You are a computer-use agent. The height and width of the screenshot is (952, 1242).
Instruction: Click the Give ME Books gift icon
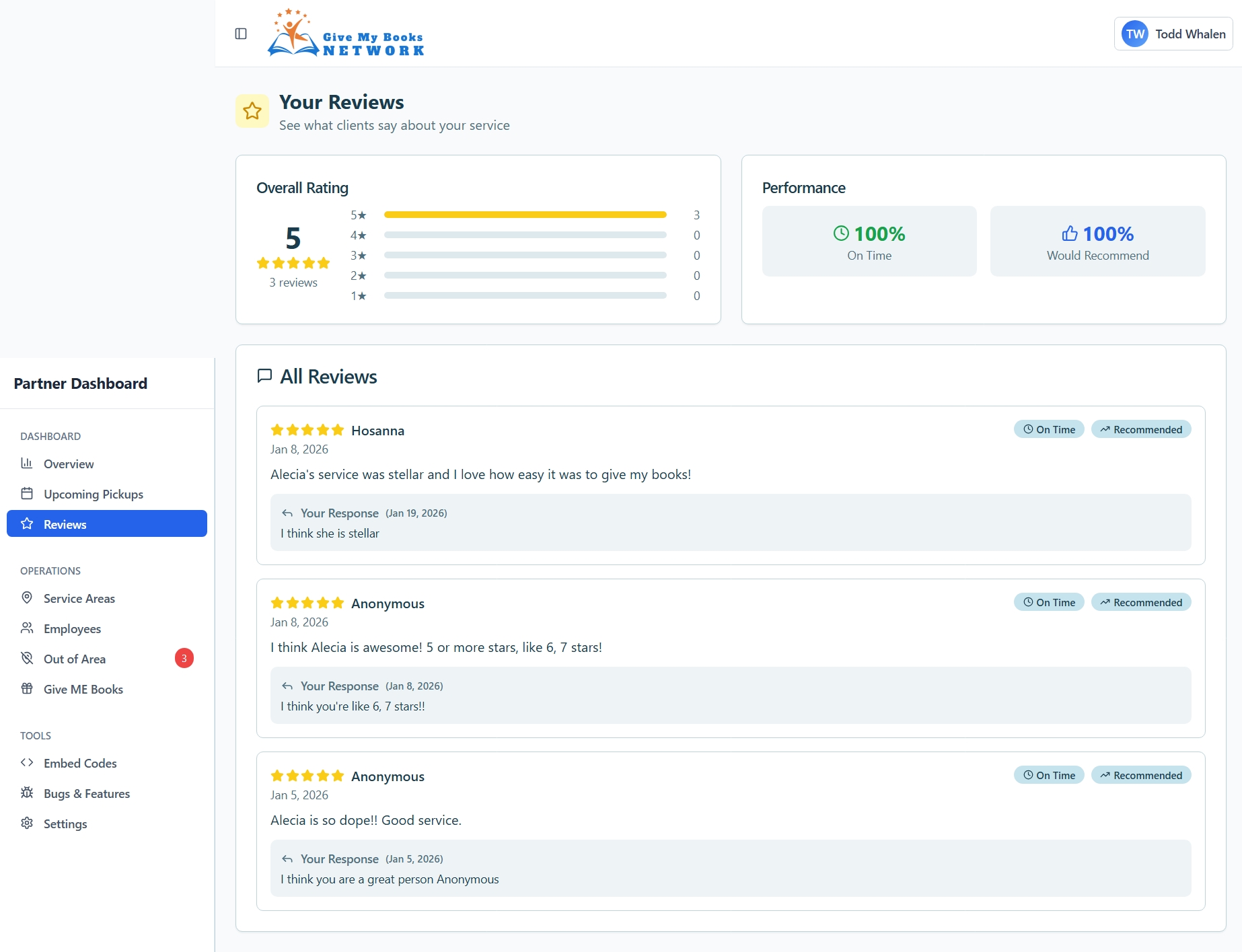coord(26,689)
